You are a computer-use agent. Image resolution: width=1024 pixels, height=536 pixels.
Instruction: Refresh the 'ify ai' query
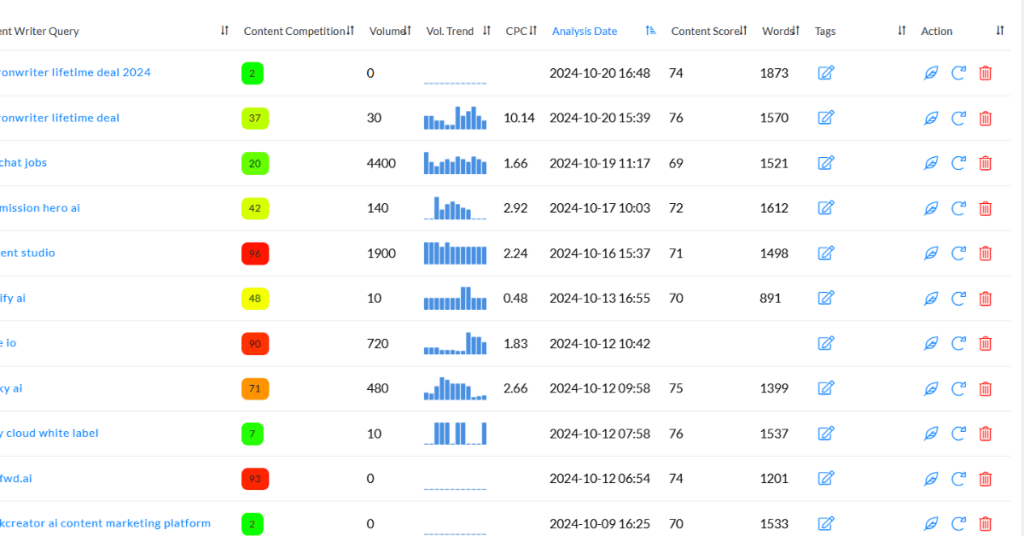click(x=958, y=298)
